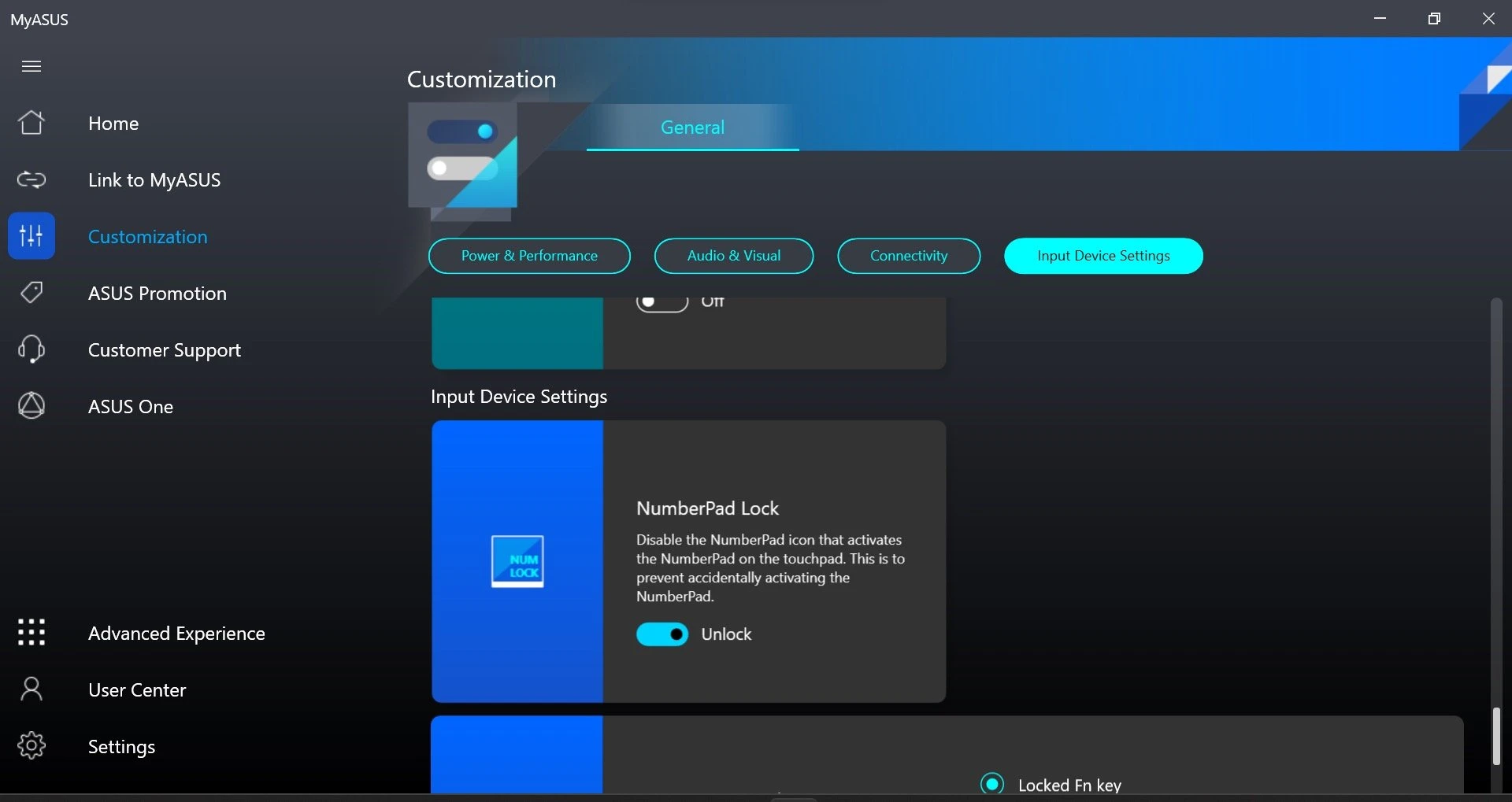Click the Customization toggle illustration
The height and width of the screenshot is (802, 1512).
point(463,161)
